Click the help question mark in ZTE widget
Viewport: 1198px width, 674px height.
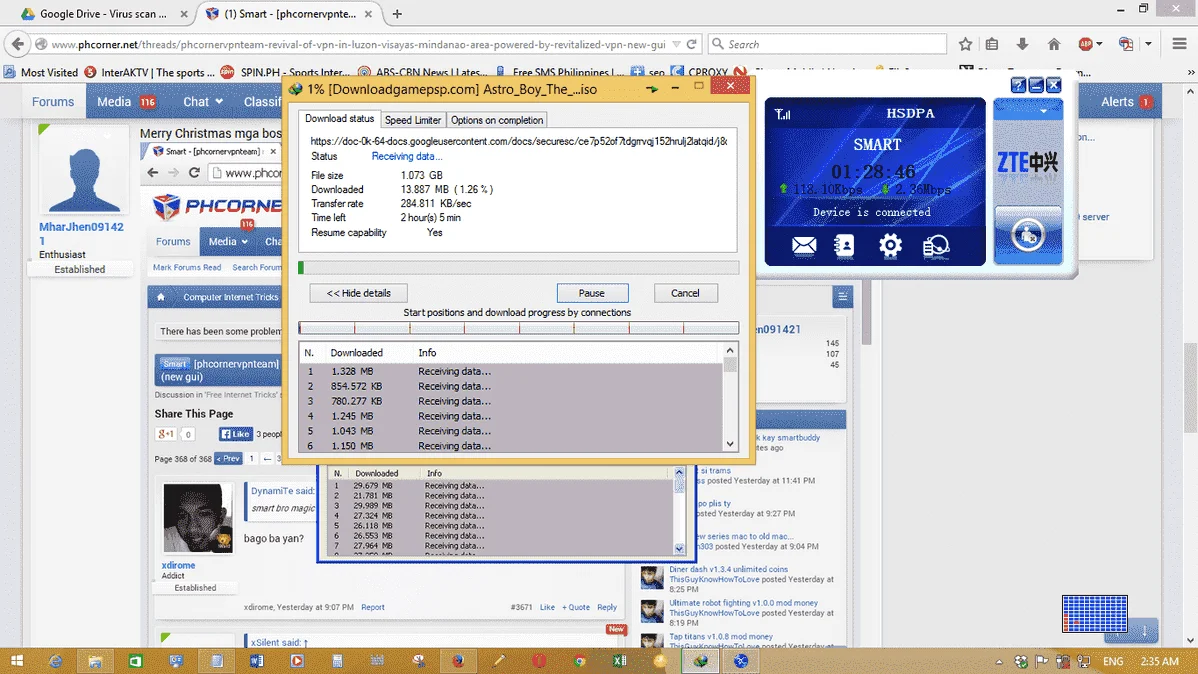[x=1018, y=86]
